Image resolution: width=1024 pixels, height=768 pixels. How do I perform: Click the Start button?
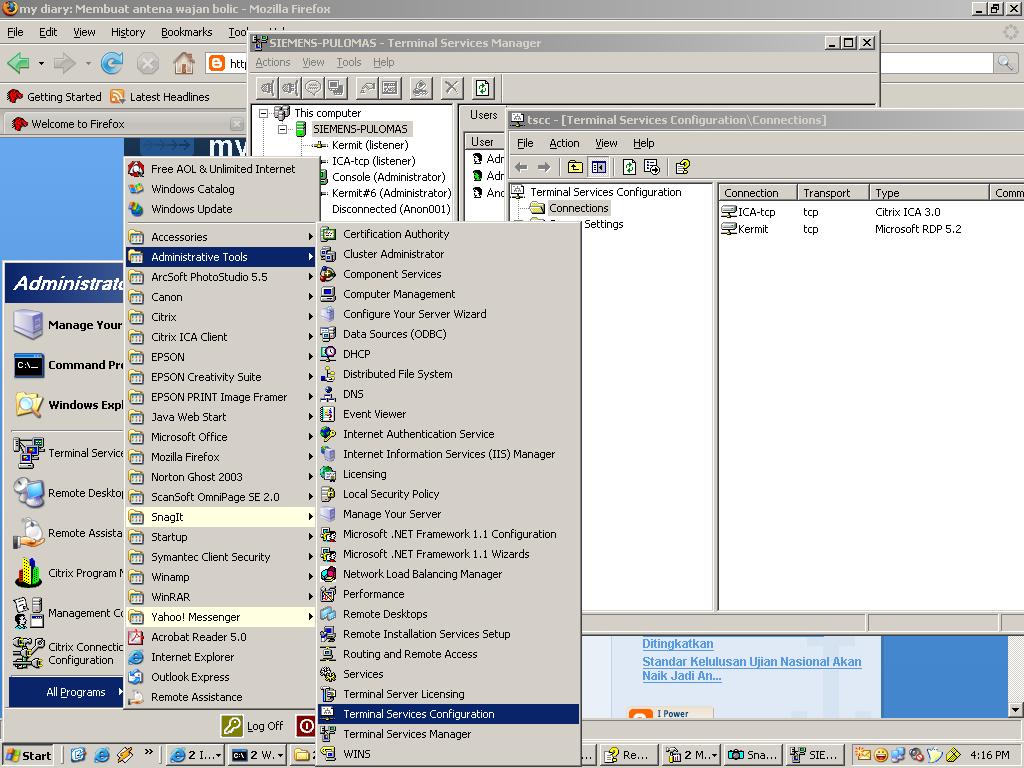tap(28, 755)
